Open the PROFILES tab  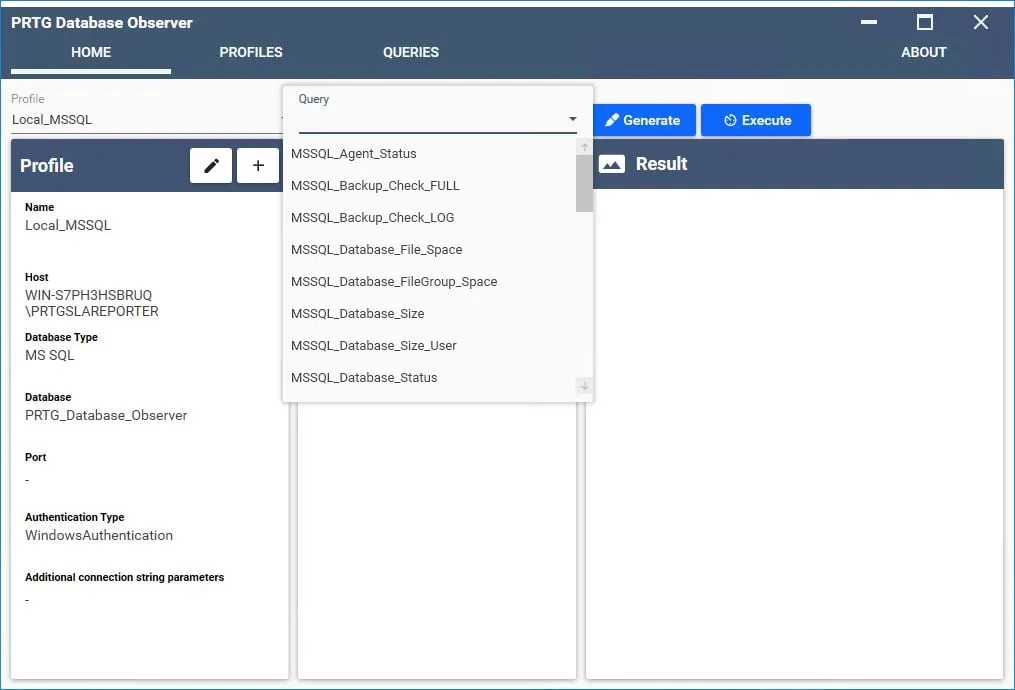pyautogui.click(x=251, y=52)
